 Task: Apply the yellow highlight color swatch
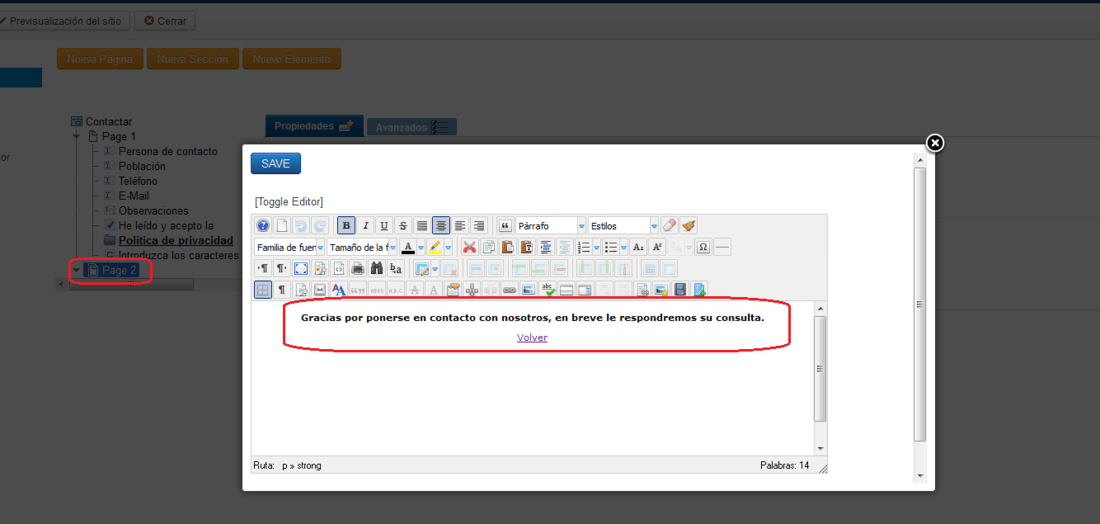pos(435,248)
